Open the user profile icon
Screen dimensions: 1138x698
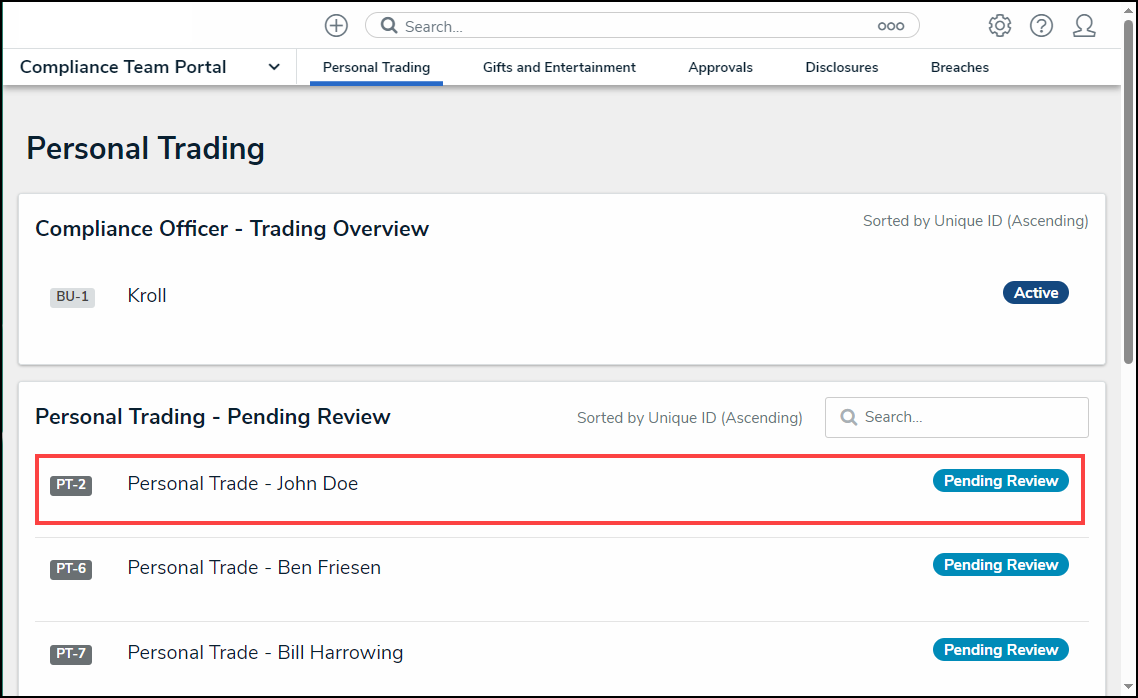point(1084,26)
